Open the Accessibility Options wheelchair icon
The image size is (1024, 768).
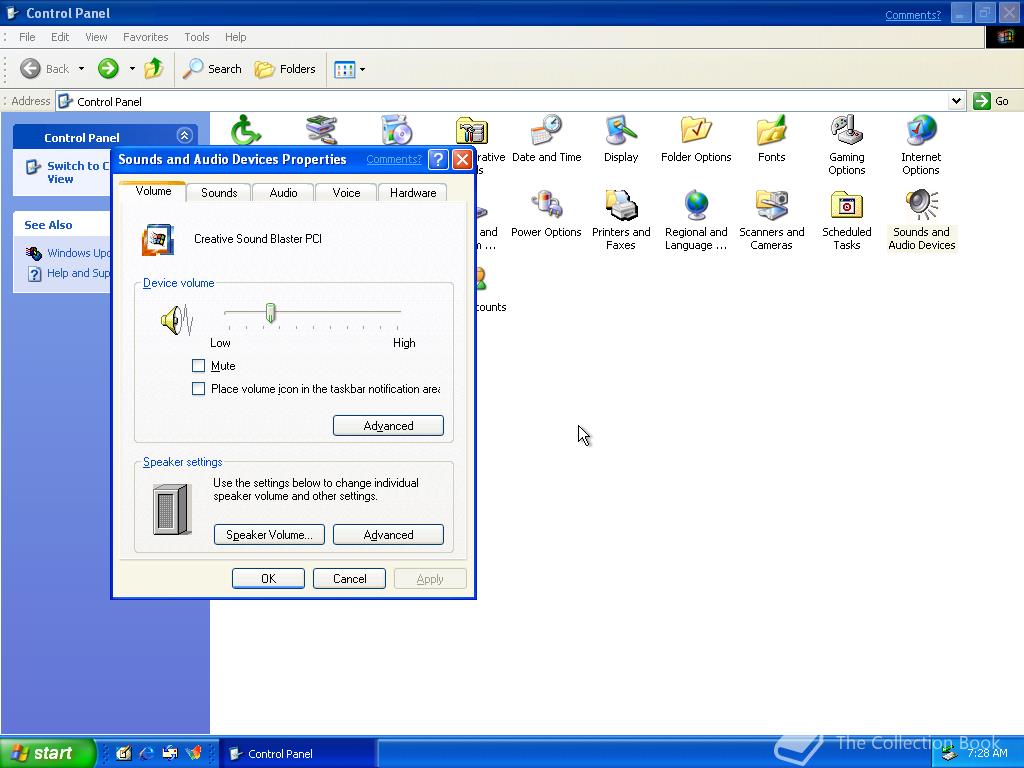246,129
